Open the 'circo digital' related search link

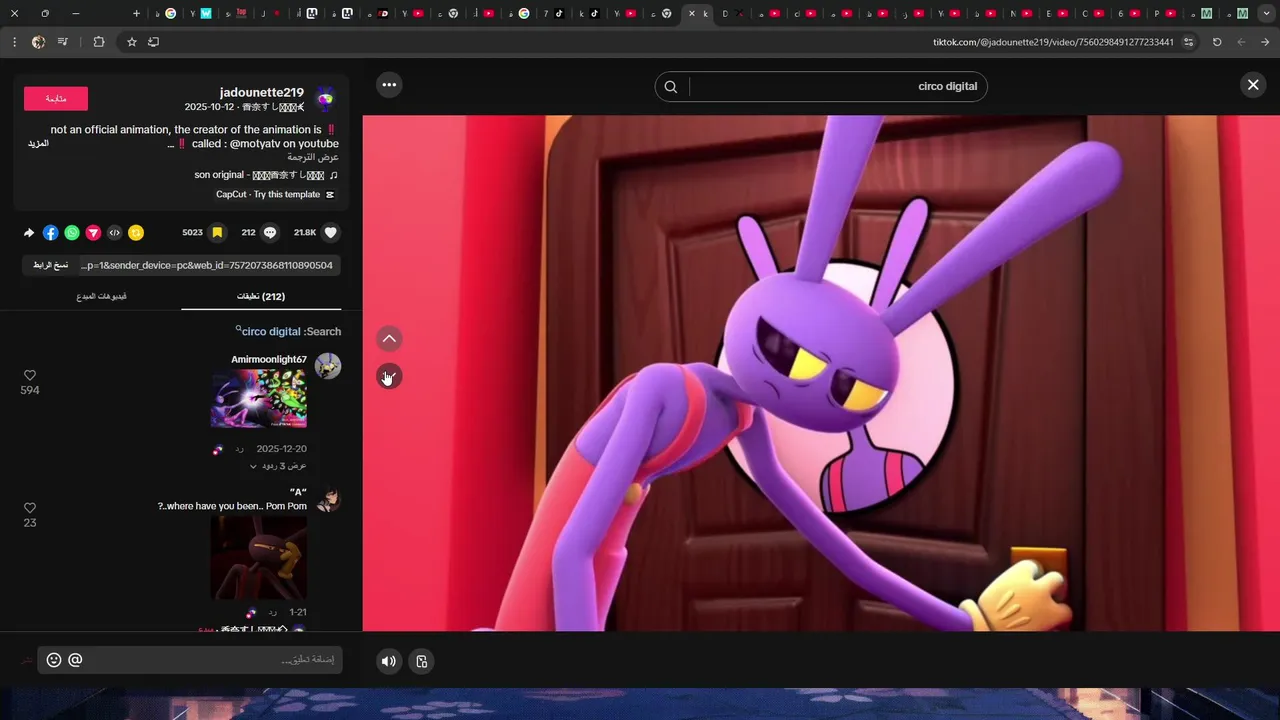[271, 331]
